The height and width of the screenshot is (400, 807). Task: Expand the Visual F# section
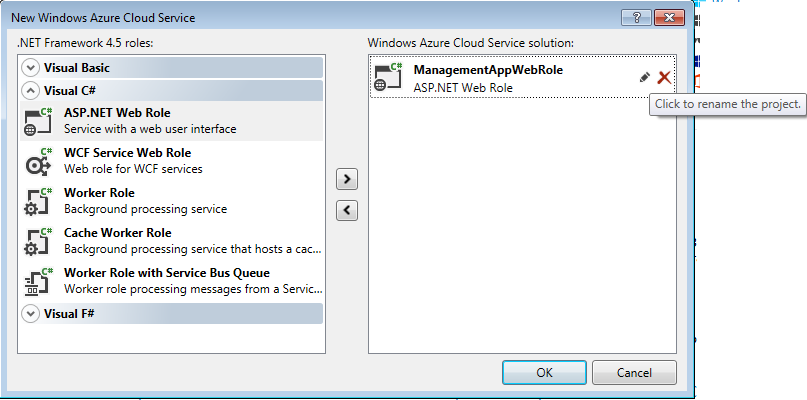[x=30, y=314]
